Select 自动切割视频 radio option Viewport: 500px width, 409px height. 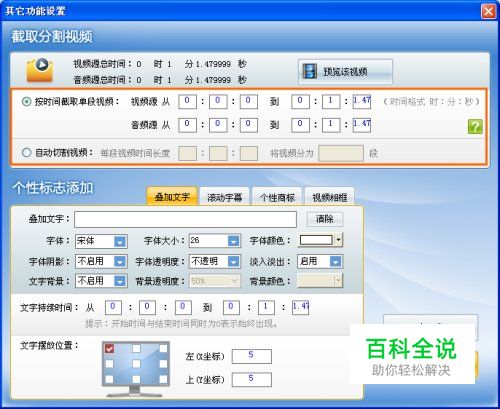coord(26,153)
